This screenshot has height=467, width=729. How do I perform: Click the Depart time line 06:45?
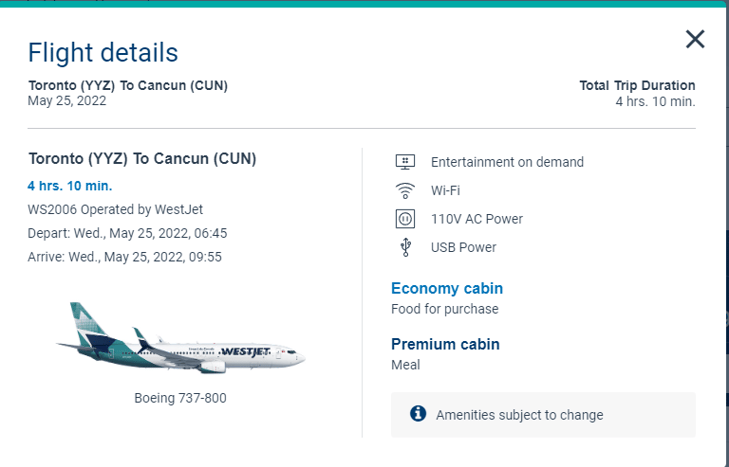tap(127, 233)
